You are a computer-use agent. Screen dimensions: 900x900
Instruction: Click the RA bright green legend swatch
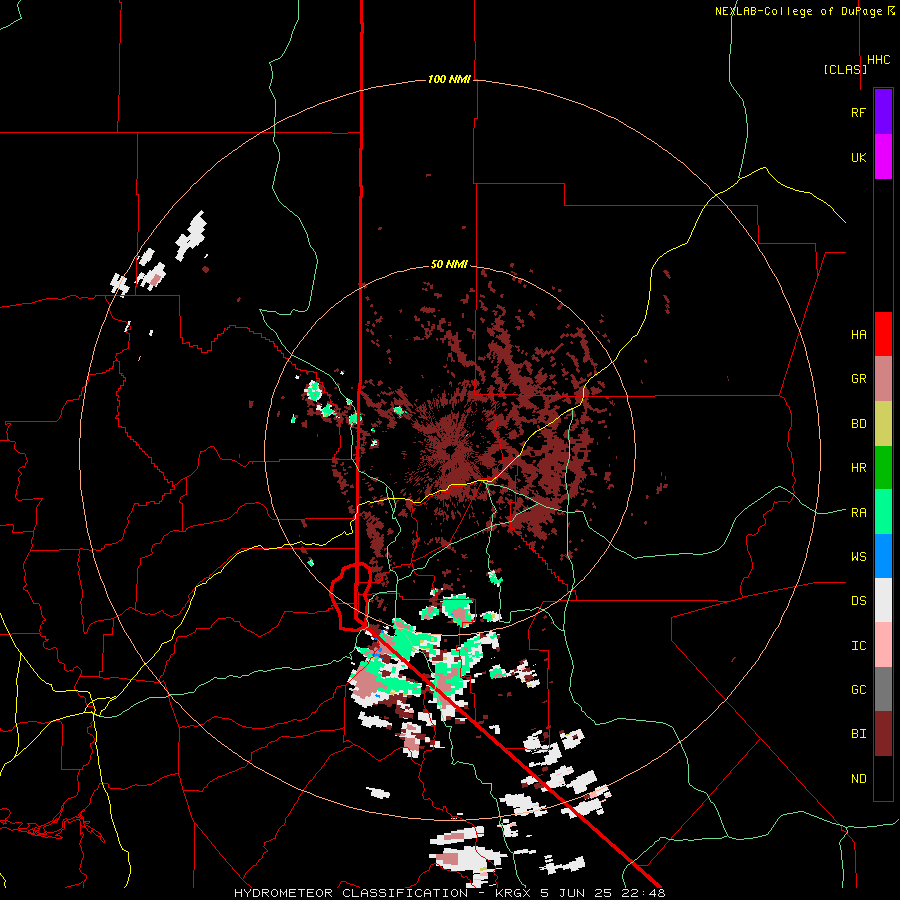click(883, 512)
